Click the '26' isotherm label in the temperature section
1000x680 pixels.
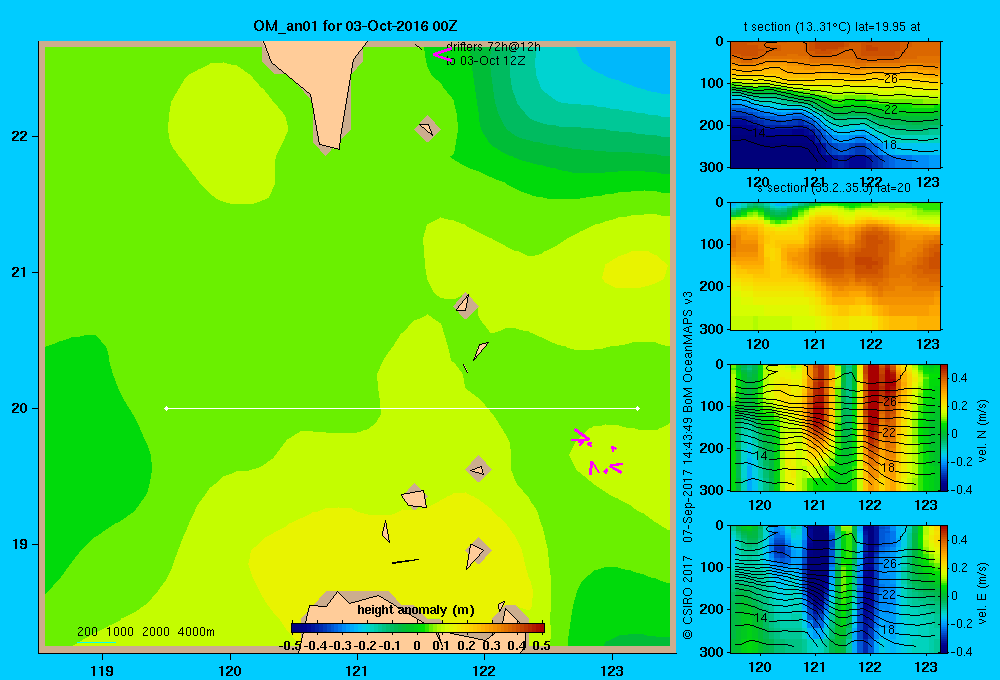[x=890, y=79]
